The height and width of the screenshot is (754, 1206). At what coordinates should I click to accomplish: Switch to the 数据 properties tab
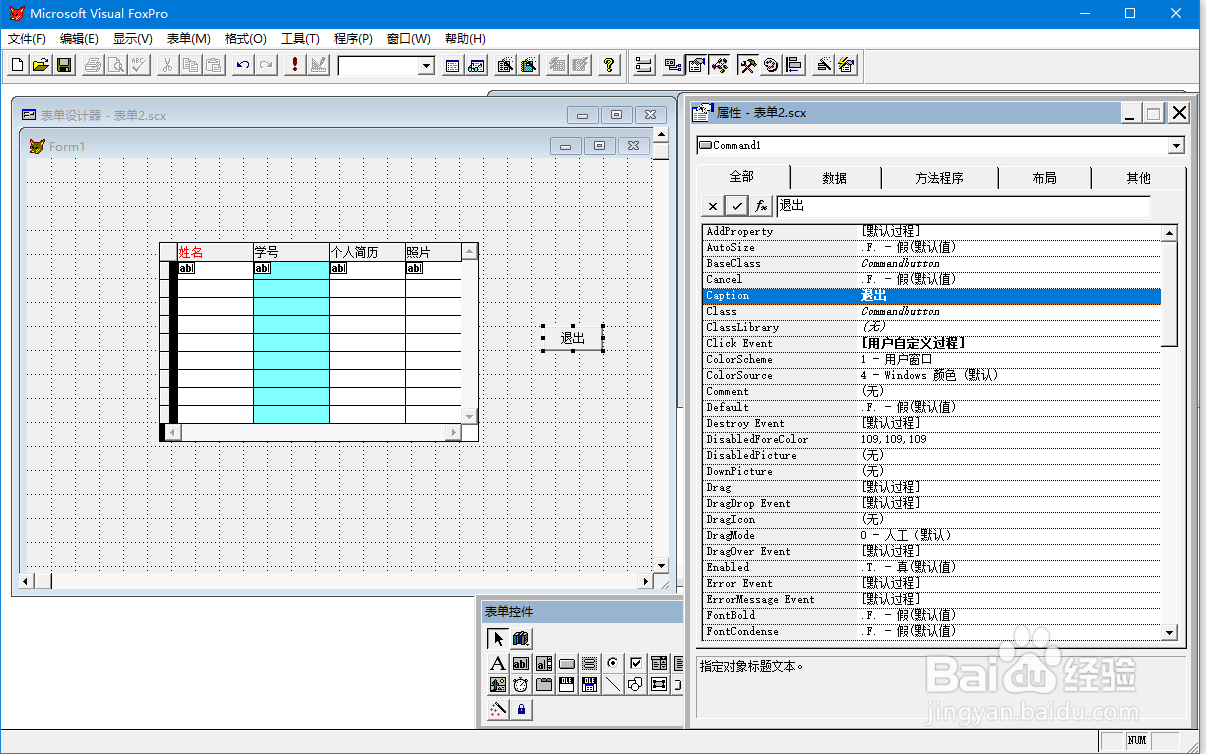(835, 178)
